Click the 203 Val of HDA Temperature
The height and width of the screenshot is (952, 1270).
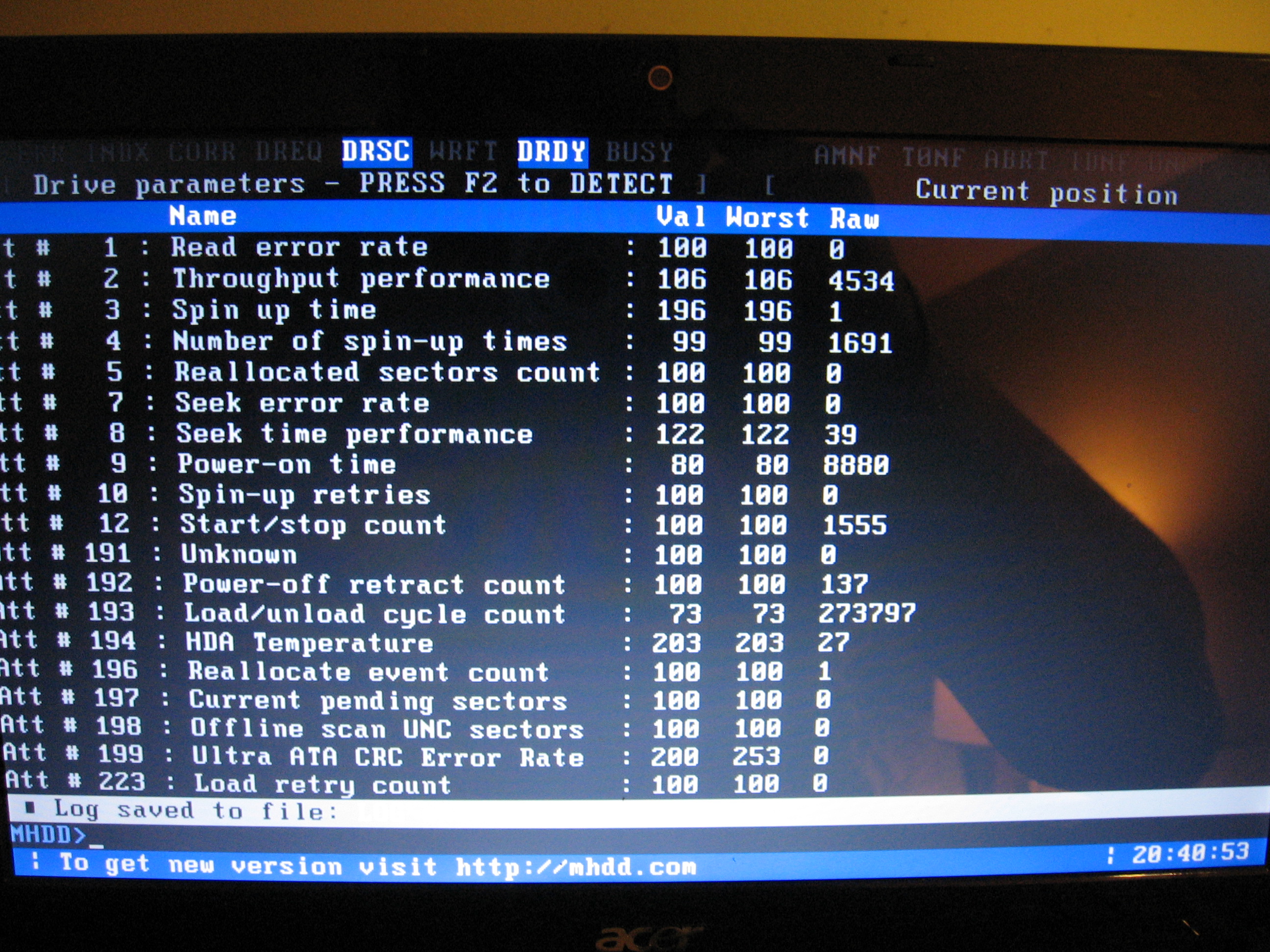click(x=676, y=643)
